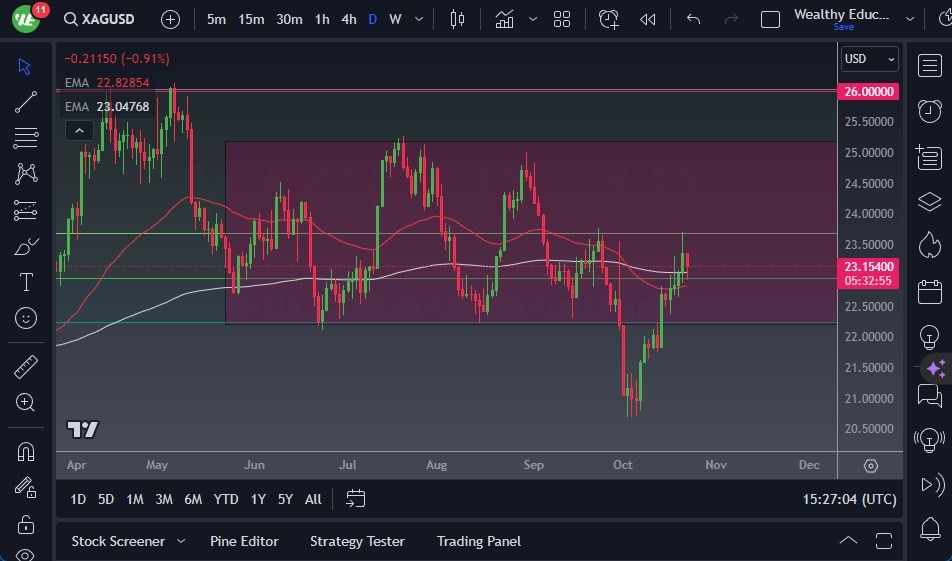Open the emoji icons tool
This screenshot has width=952, height=561.
[26, 318]
